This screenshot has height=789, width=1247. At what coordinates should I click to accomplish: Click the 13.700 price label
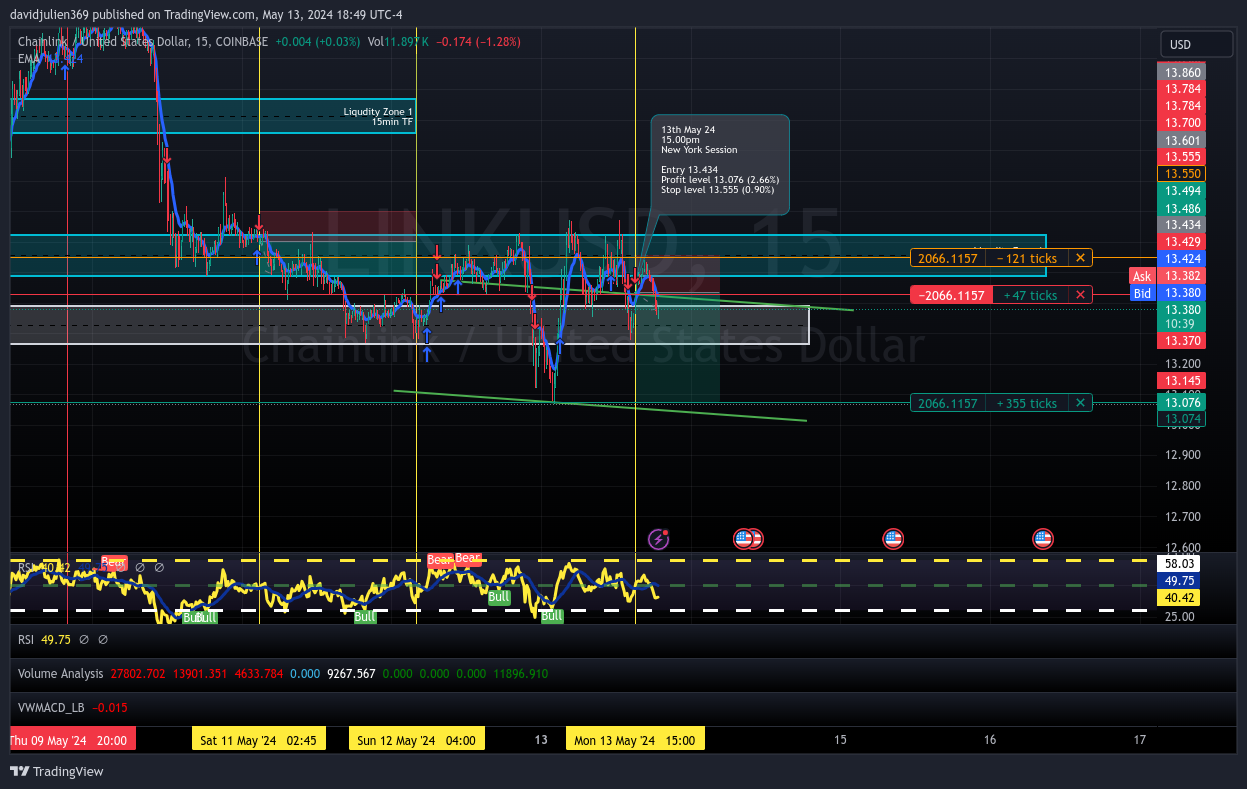coord(1181,123)
